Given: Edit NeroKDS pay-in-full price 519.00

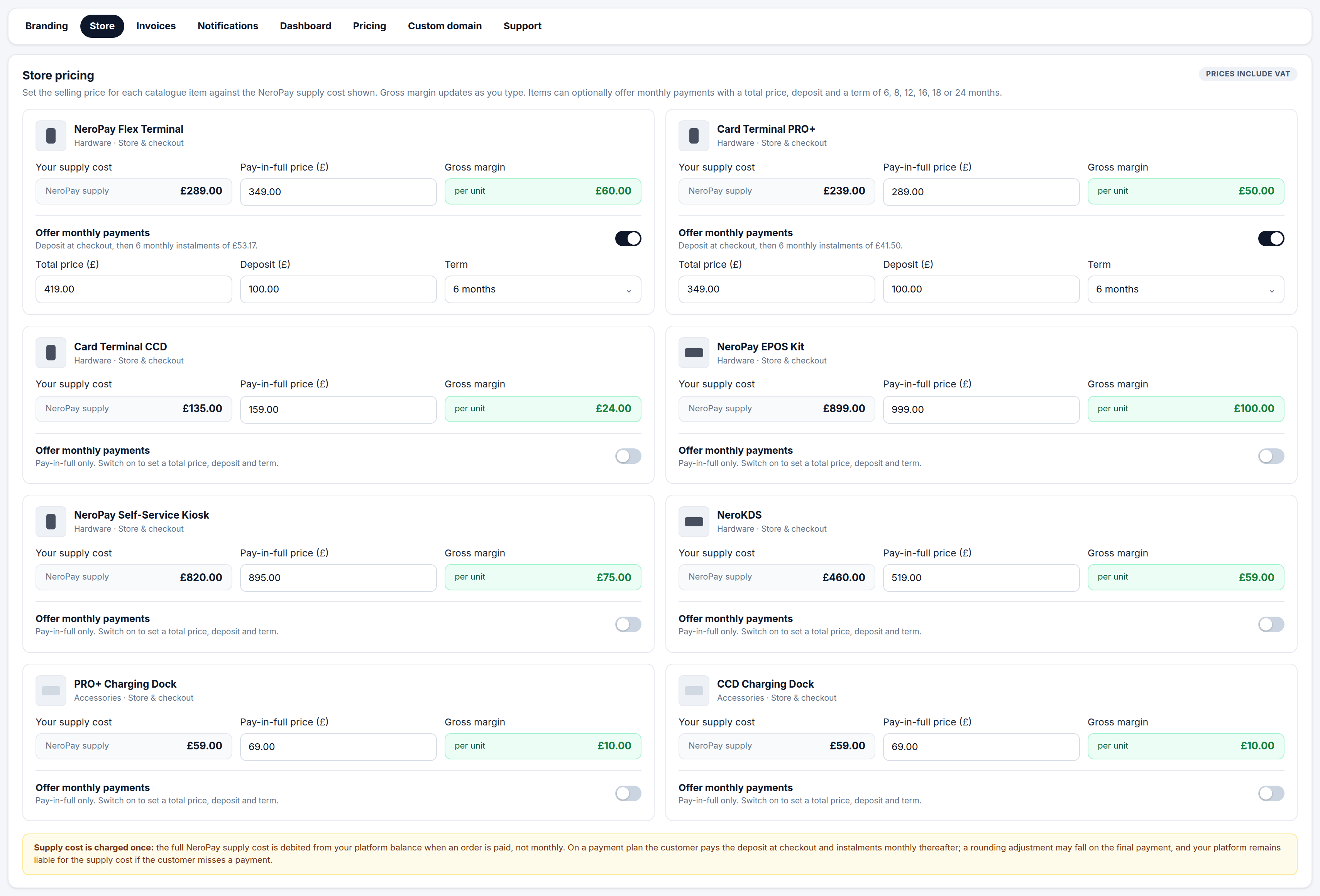Looking at the screenshot, I should [x=981, y=578].
